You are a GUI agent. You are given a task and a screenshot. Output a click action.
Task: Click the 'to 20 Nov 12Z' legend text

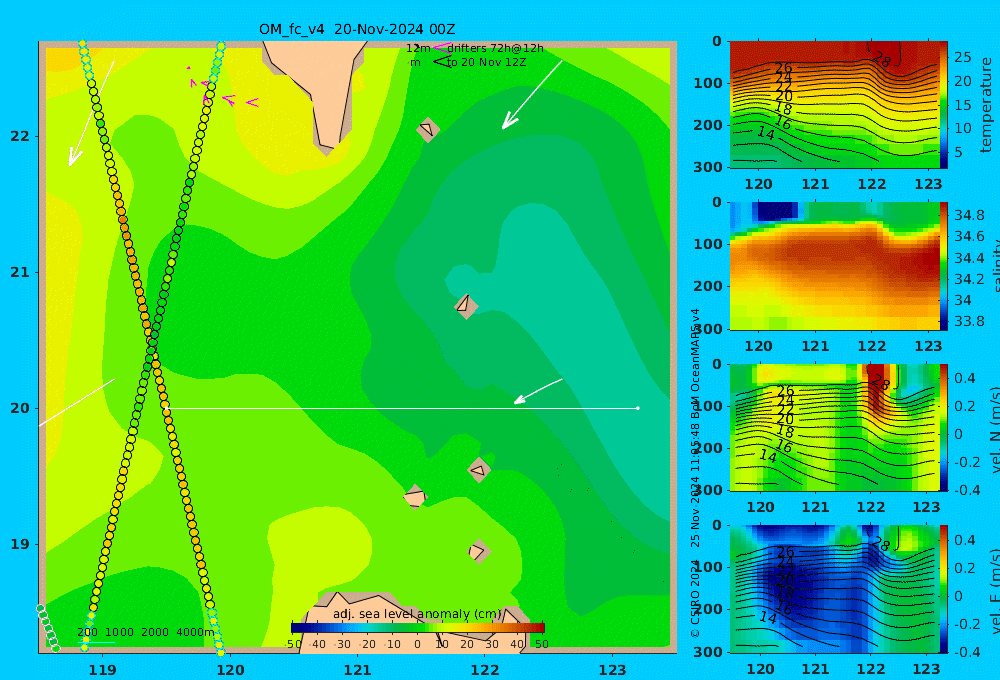tap(487, 62)
